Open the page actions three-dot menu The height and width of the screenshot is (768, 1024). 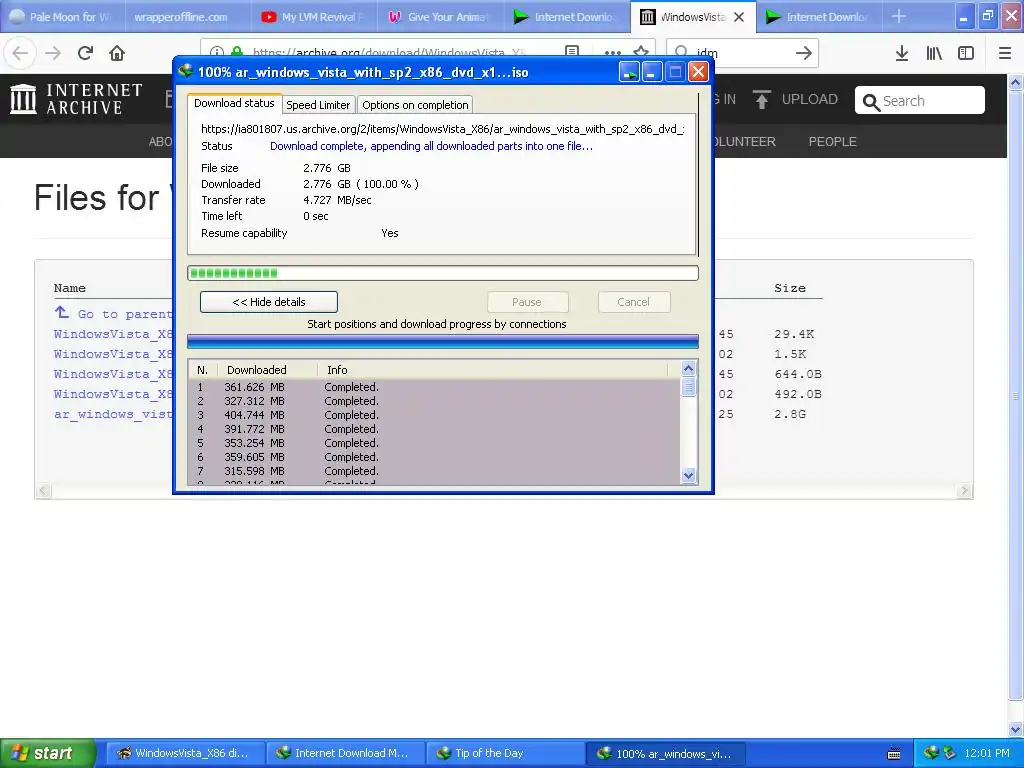coord(613,53)
